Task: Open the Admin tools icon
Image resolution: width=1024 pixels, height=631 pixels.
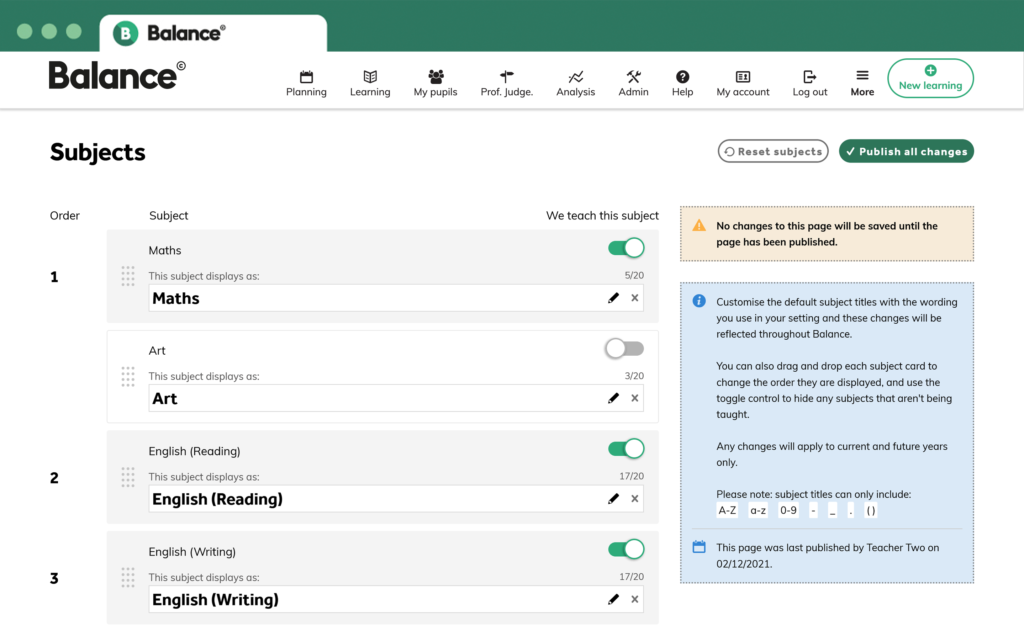Action: point(633,76)
